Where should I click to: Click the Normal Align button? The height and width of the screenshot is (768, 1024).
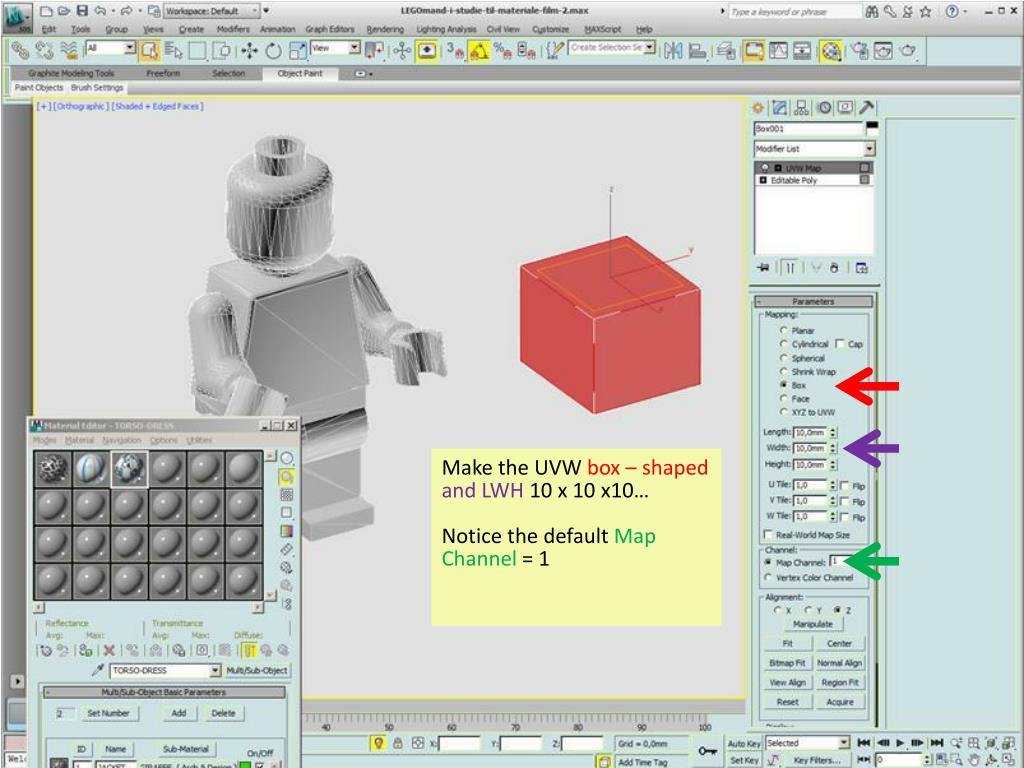840,663
